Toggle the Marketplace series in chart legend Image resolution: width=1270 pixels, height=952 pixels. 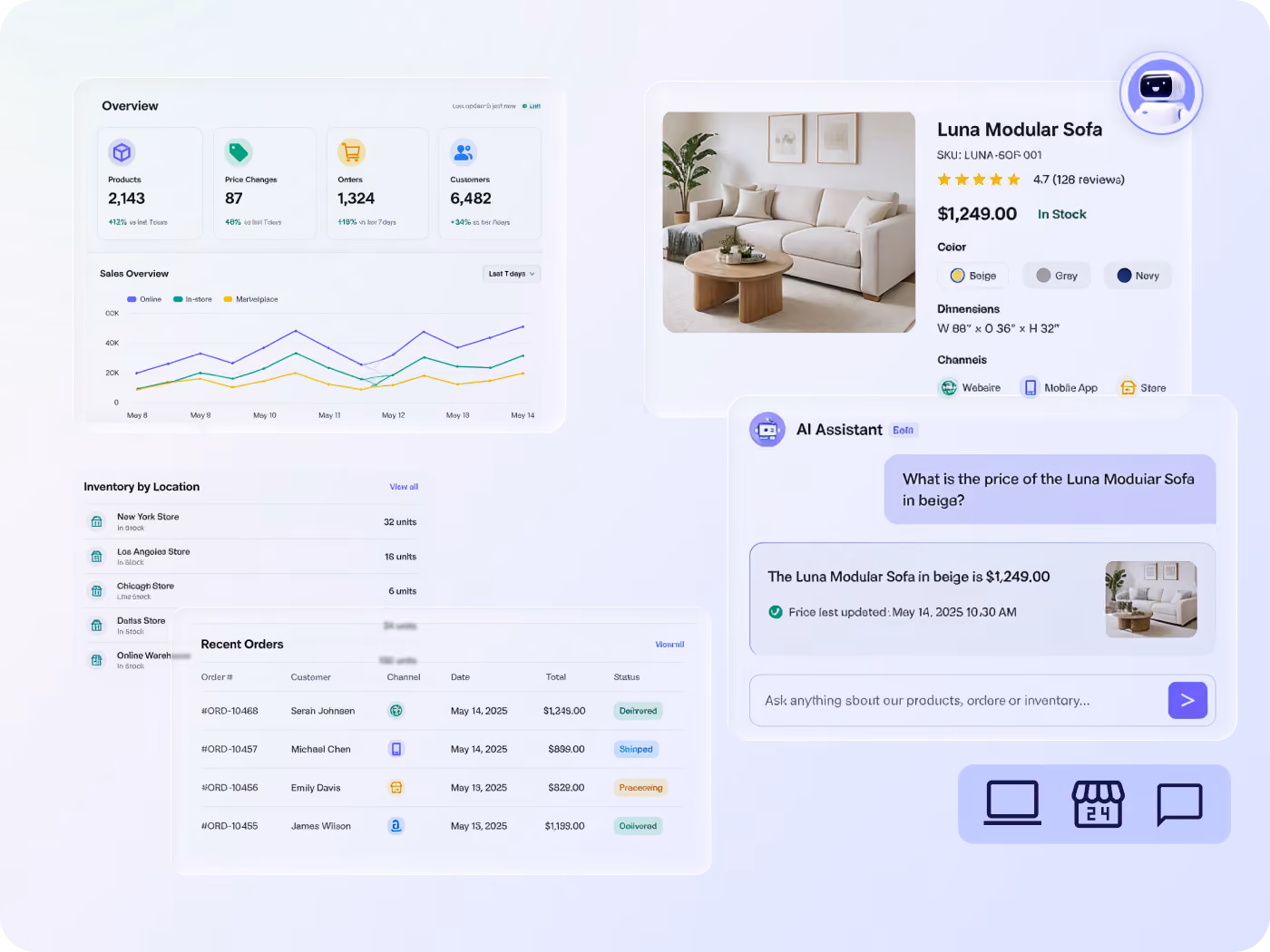click(x=250, y=299)
